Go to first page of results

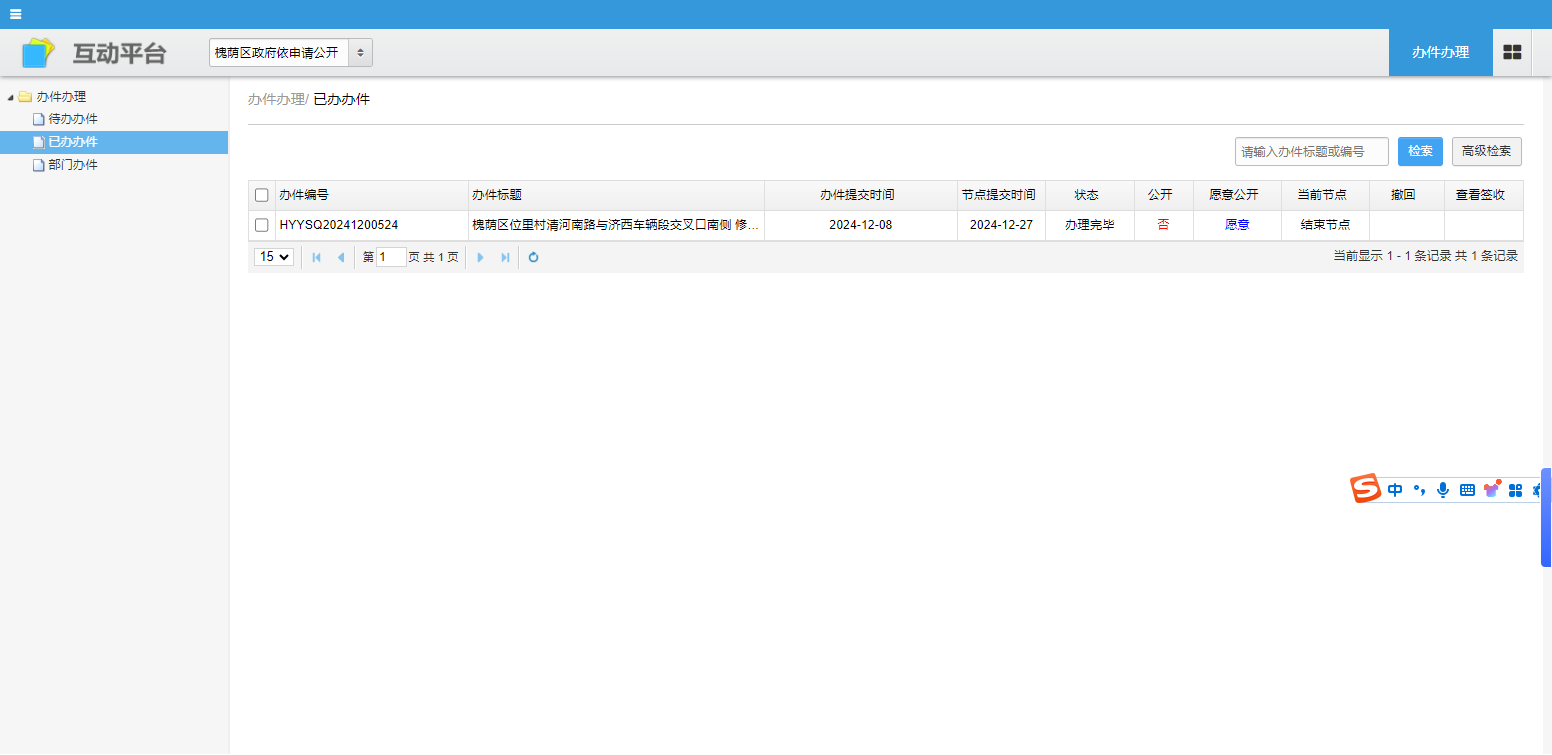tap(317, 257)
